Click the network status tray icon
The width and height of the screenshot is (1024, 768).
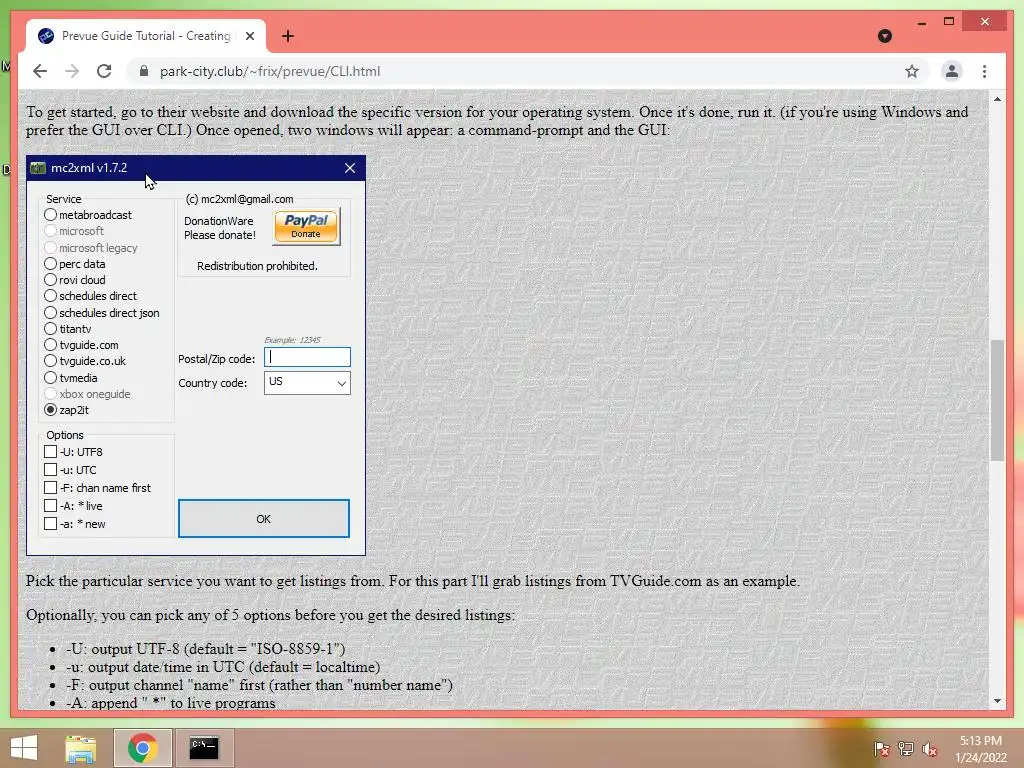point(905,750)
